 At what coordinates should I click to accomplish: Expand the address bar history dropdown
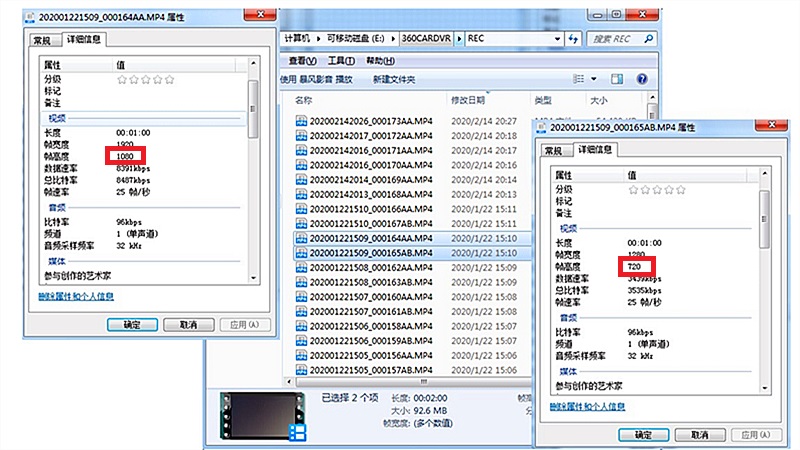pyautogui.click(x=557, y=39)
